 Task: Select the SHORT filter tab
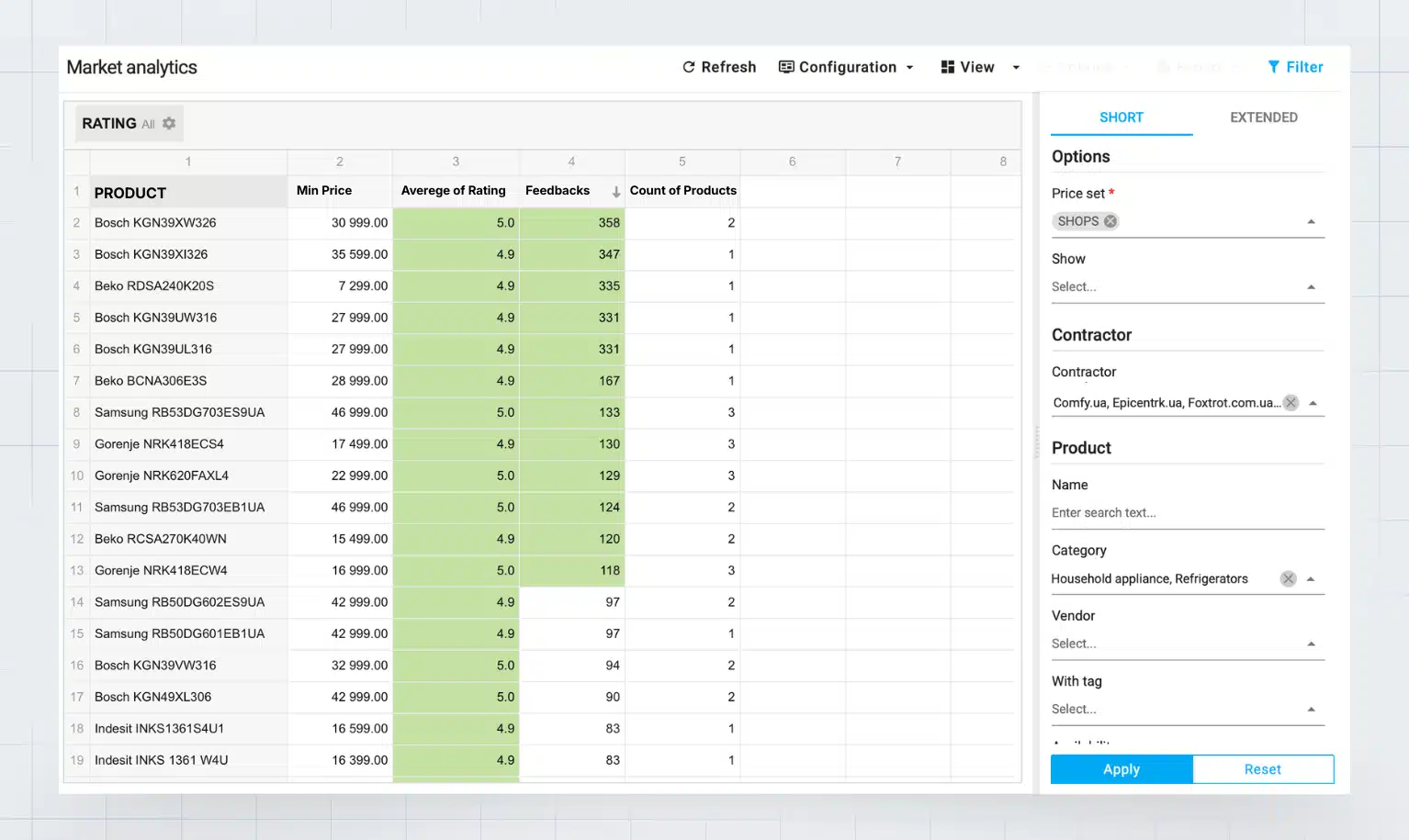click(1121, 118)
